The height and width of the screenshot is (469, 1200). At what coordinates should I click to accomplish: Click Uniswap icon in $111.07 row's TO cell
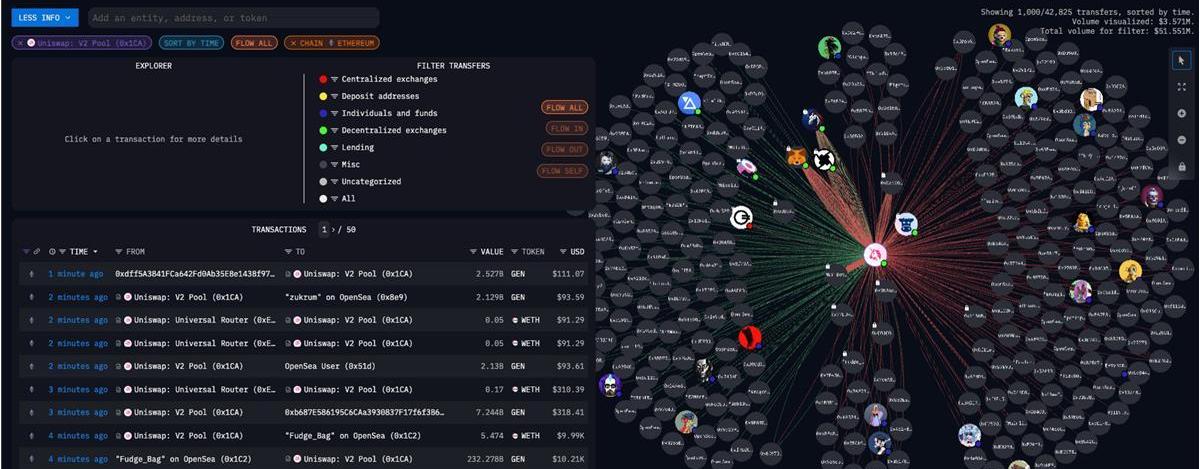[x=297, y=274]
